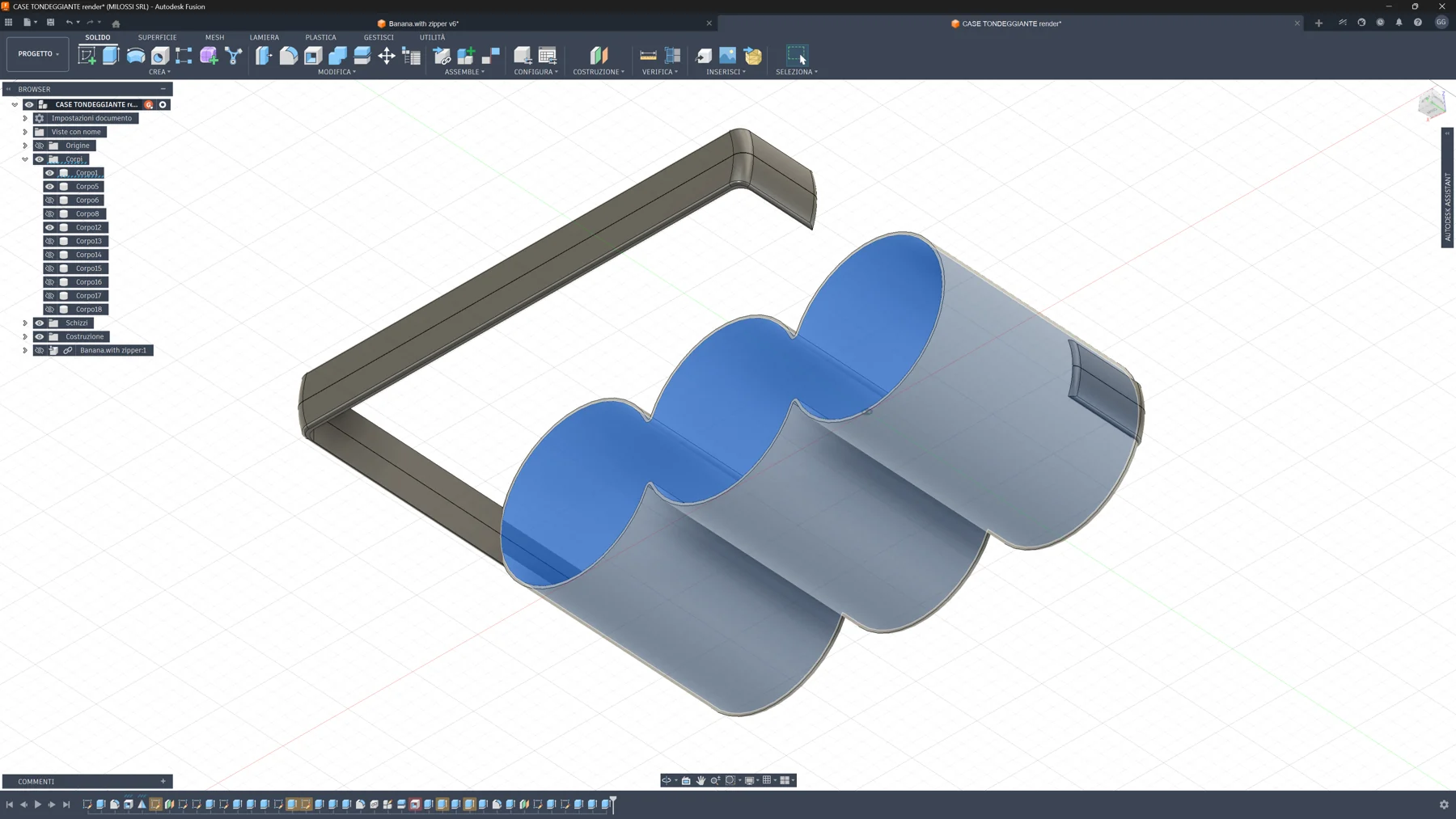The image size is (1456, 819).
Task: Select the Combine tool icon
Action: click(x=337, y=55)
